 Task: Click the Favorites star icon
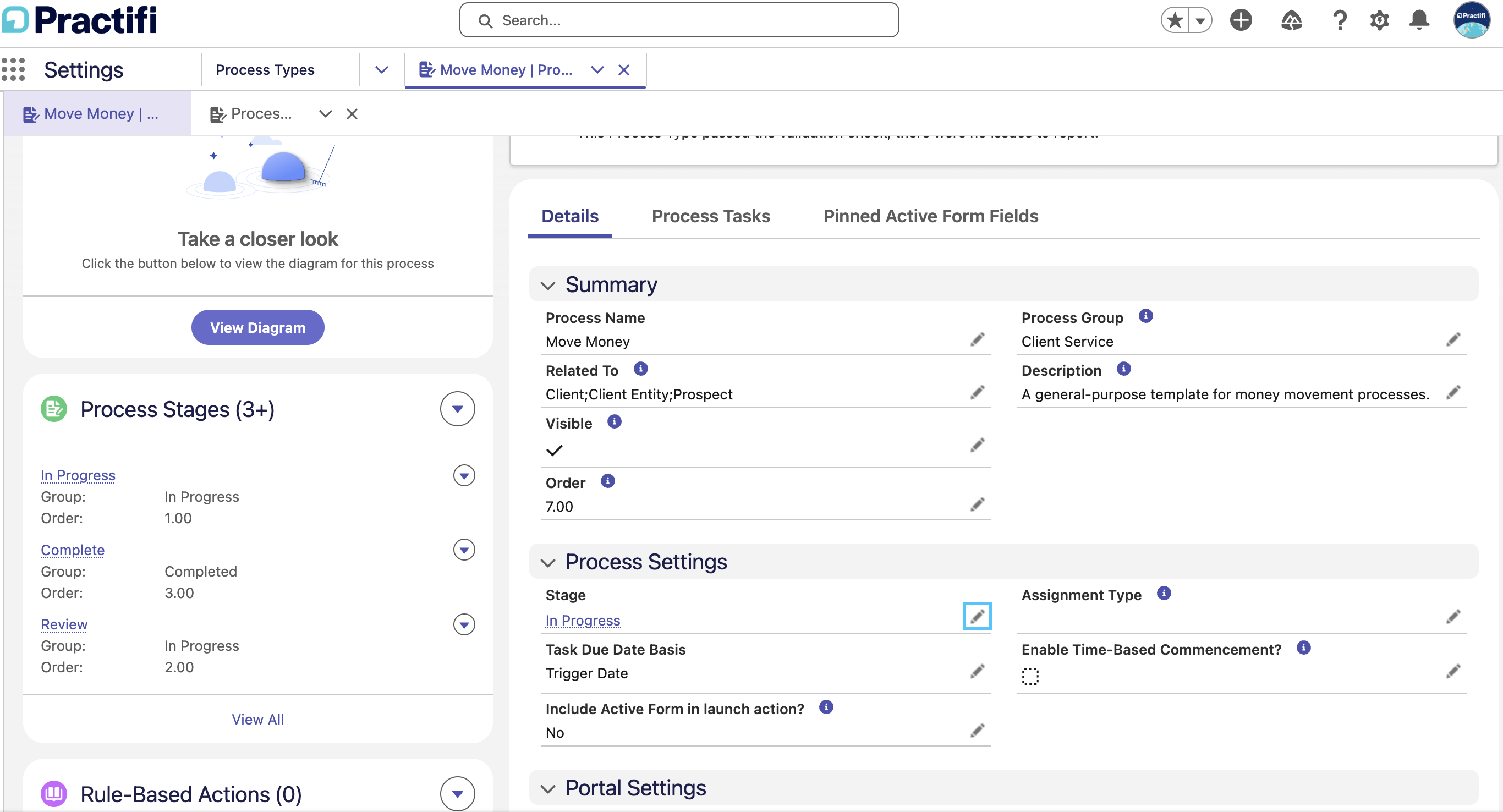1175,20
